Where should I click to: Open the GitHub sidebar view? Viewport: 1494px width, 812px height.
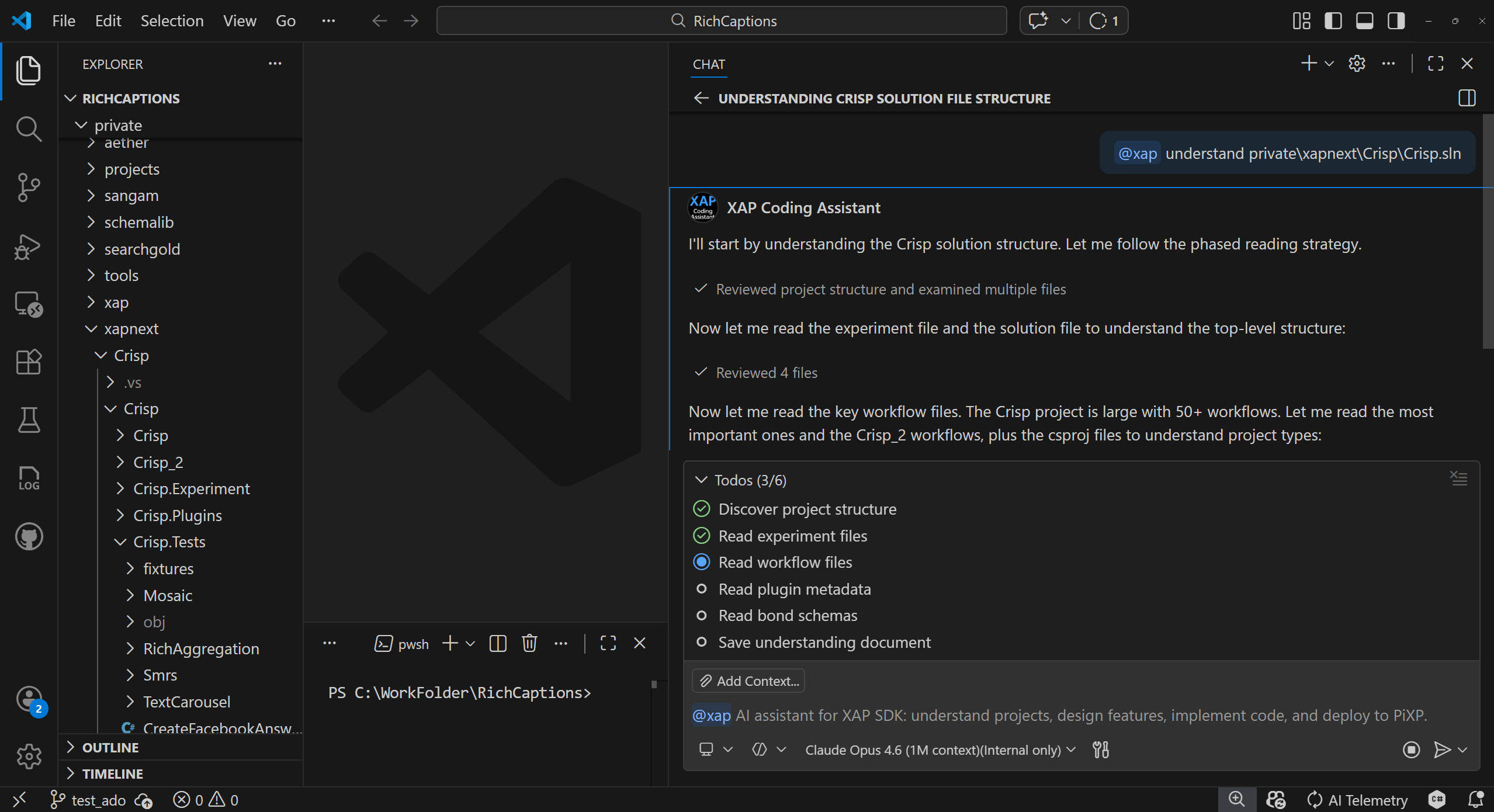[x=28, y=536]
